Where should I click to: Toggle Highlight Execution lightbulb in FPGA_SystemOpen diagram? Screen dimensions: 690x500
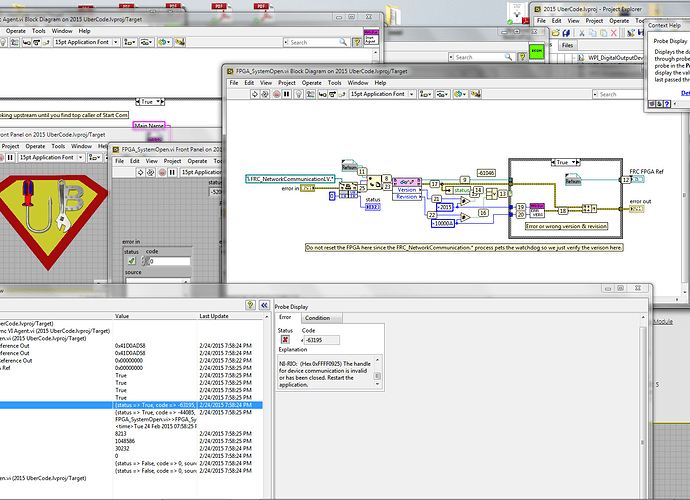tap(299, 94)
